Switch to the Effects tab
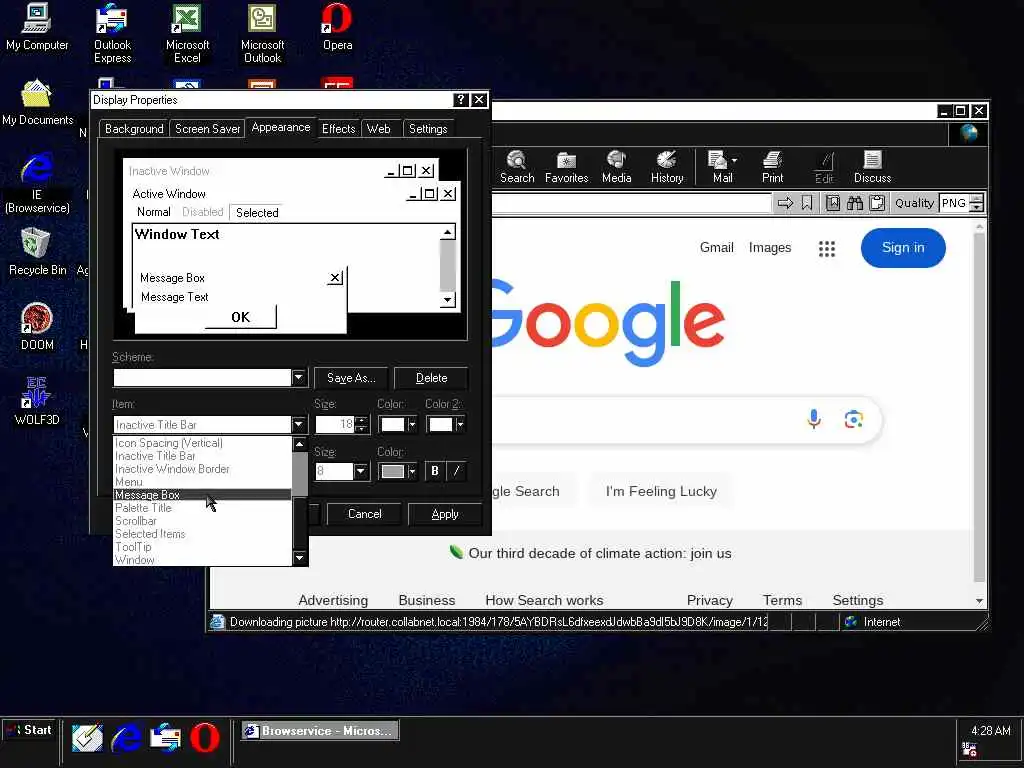 (x=338, y=129)
